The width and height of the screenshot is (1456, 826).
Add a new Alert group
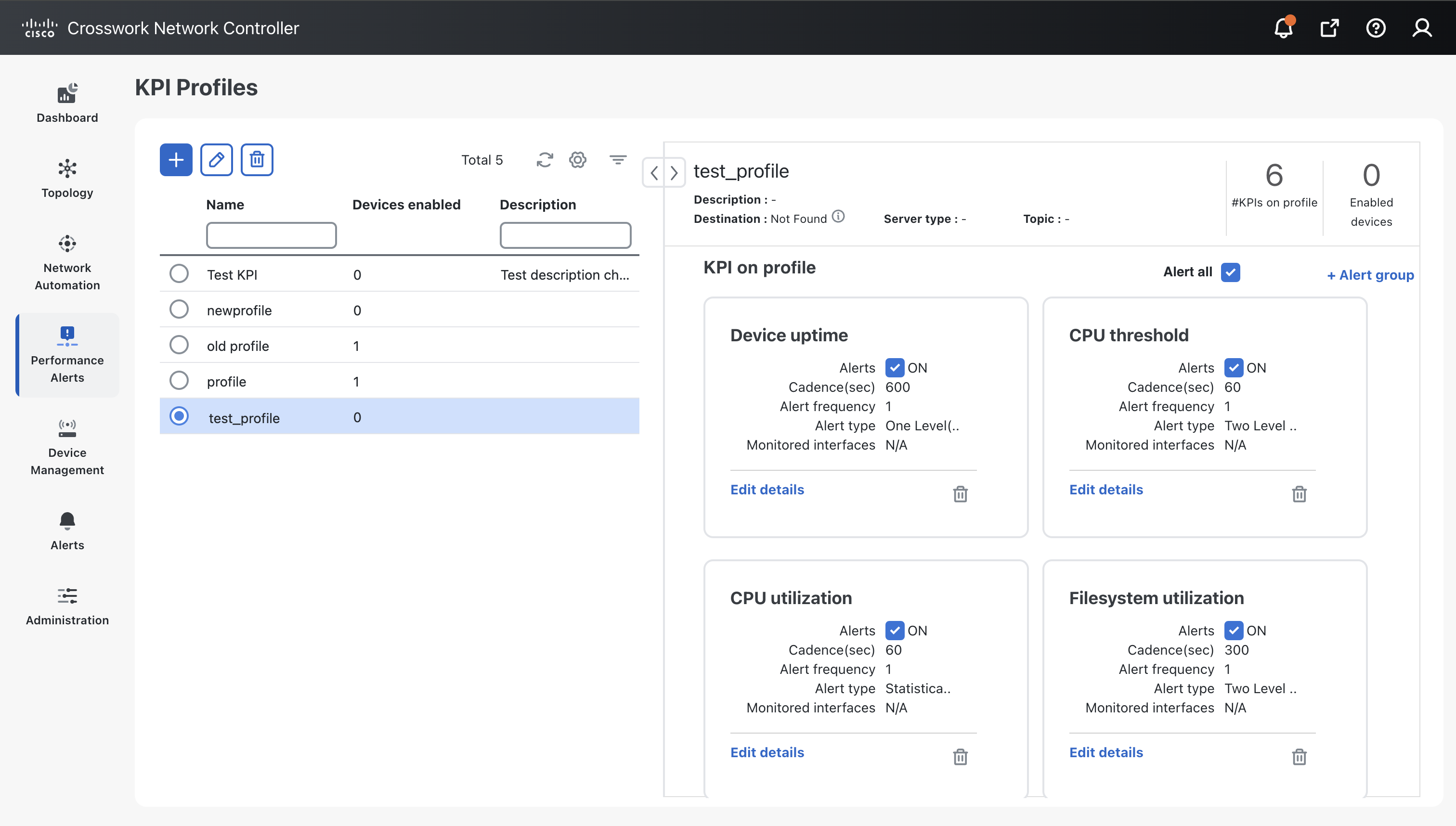click(x=1370, y=274)
